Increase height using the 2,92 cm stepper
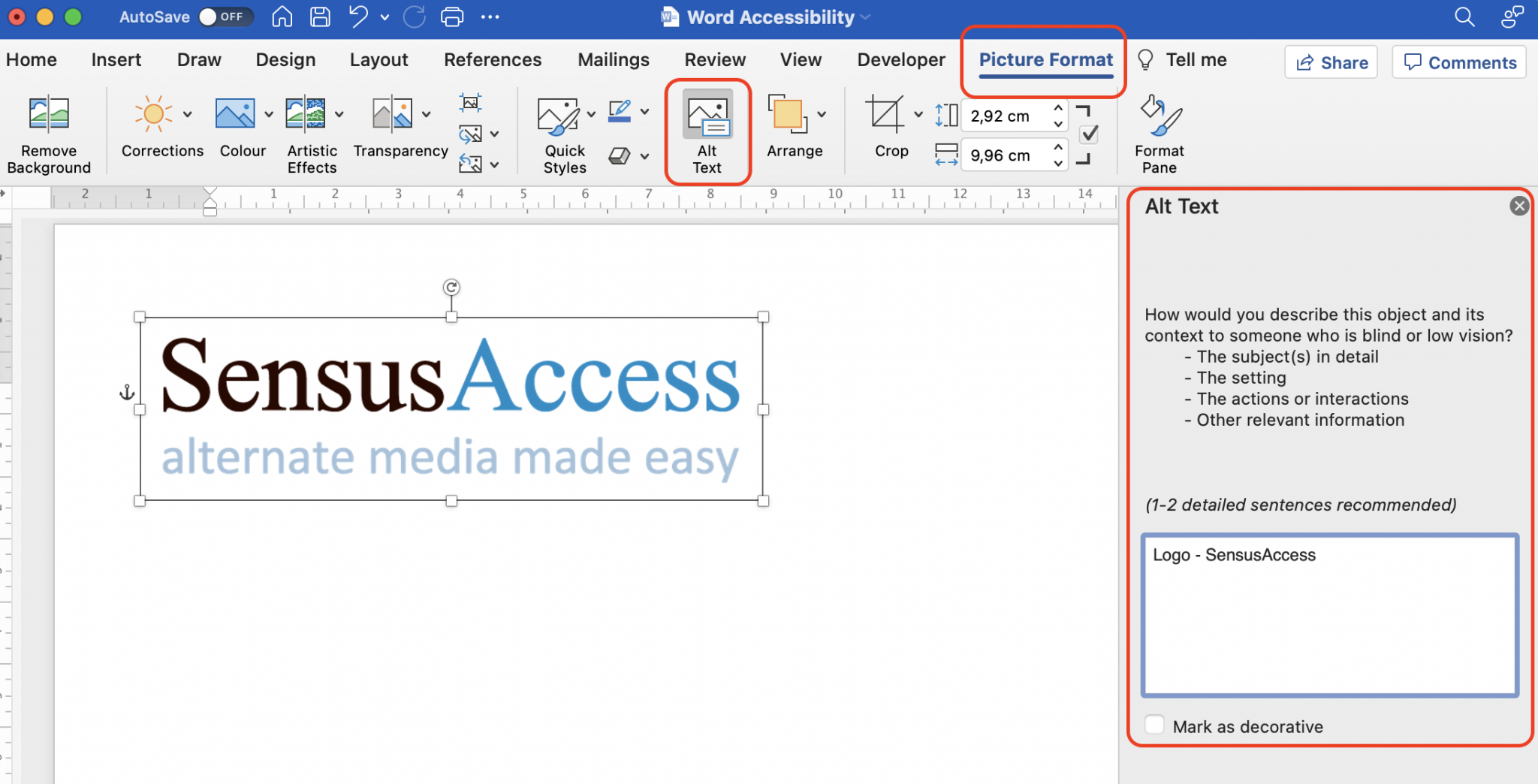This screenshot has height=784, width=1538. (1057, 108)
